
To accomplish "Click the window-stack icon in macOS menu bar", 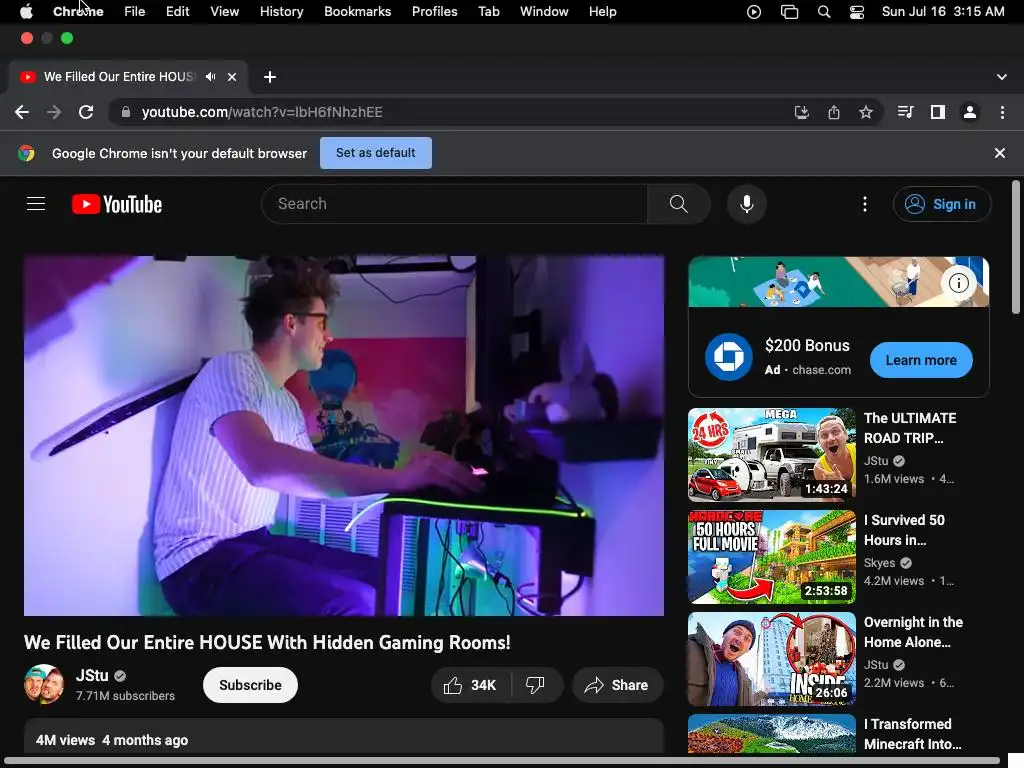I will pos(790,12).
